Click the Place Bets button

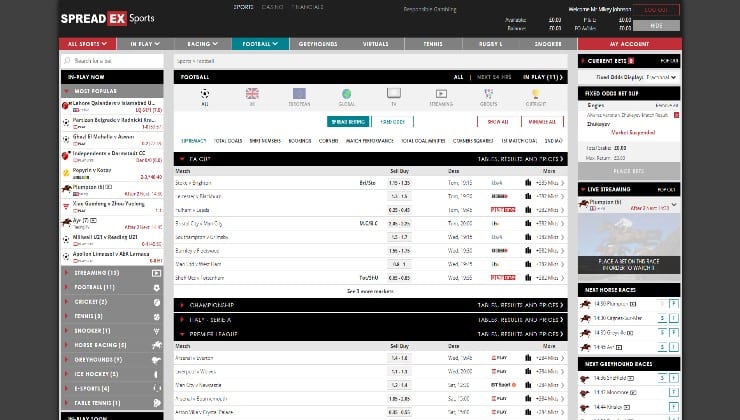[x=629, y=171]
